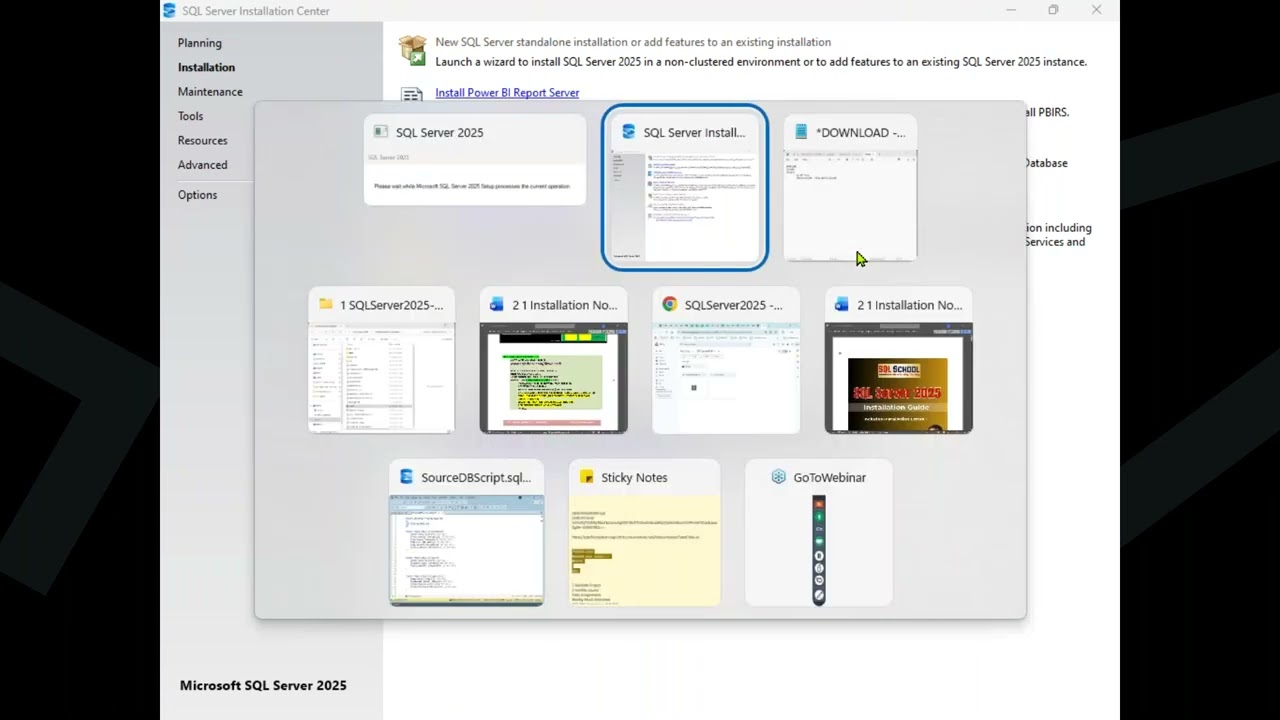Click the installation box icon beside New SQL Server standalone

(412, 50)
